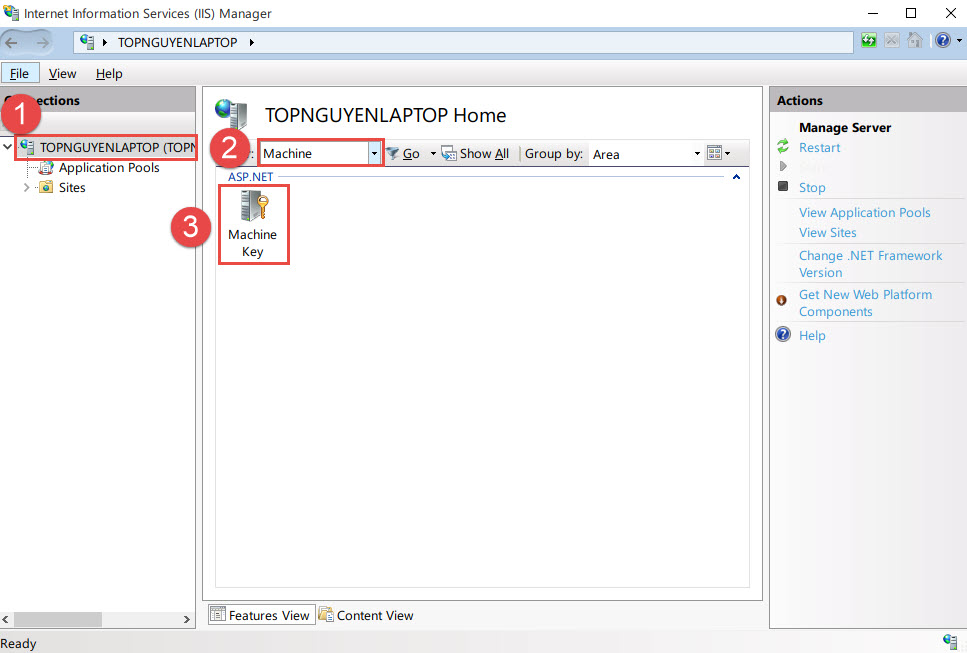967x653 pixels.
Task: Click the Connections scrollbar right arrow
Action: pos(187,619)
